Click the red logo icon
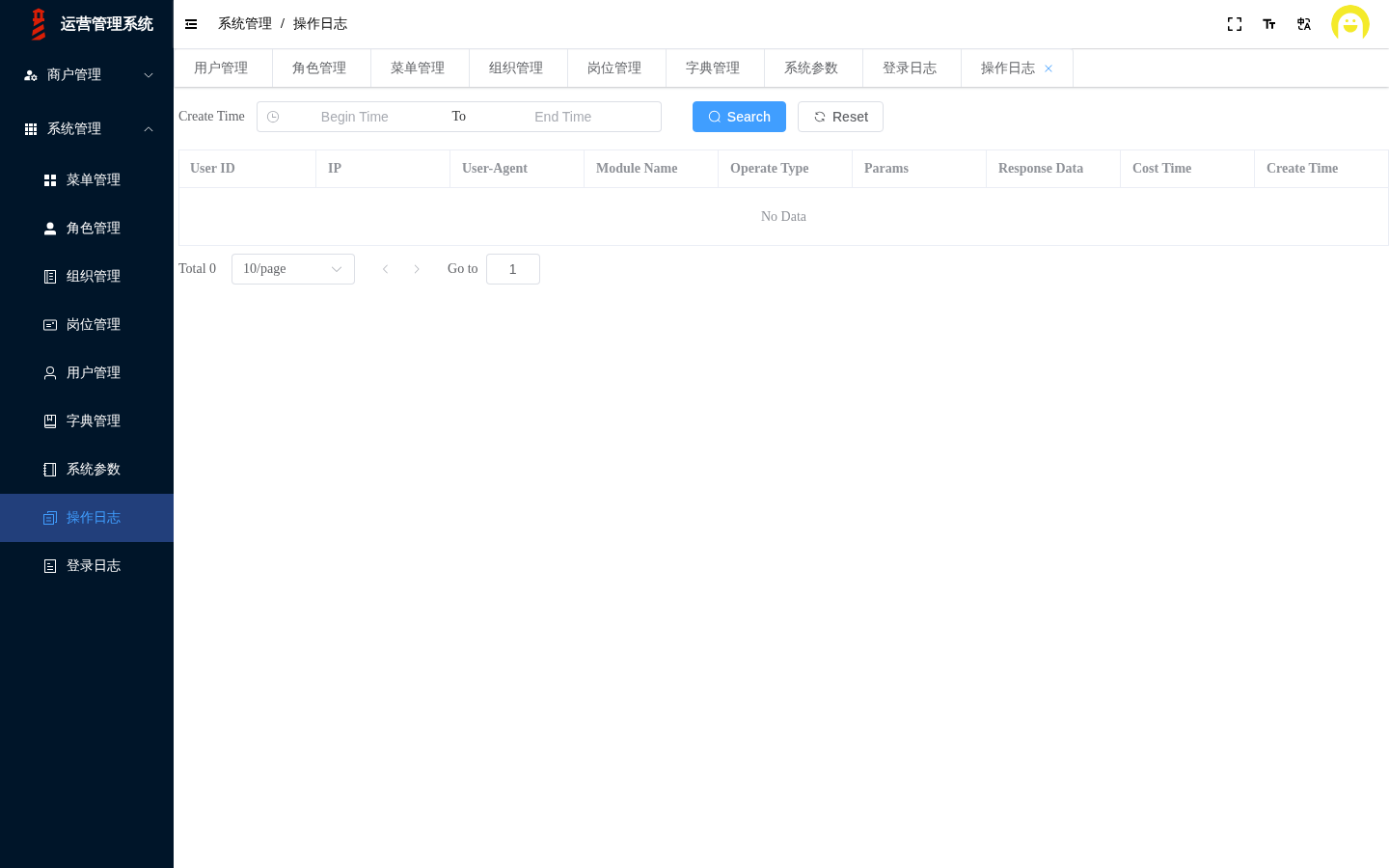1389x868 pixels. click(39, 24)
